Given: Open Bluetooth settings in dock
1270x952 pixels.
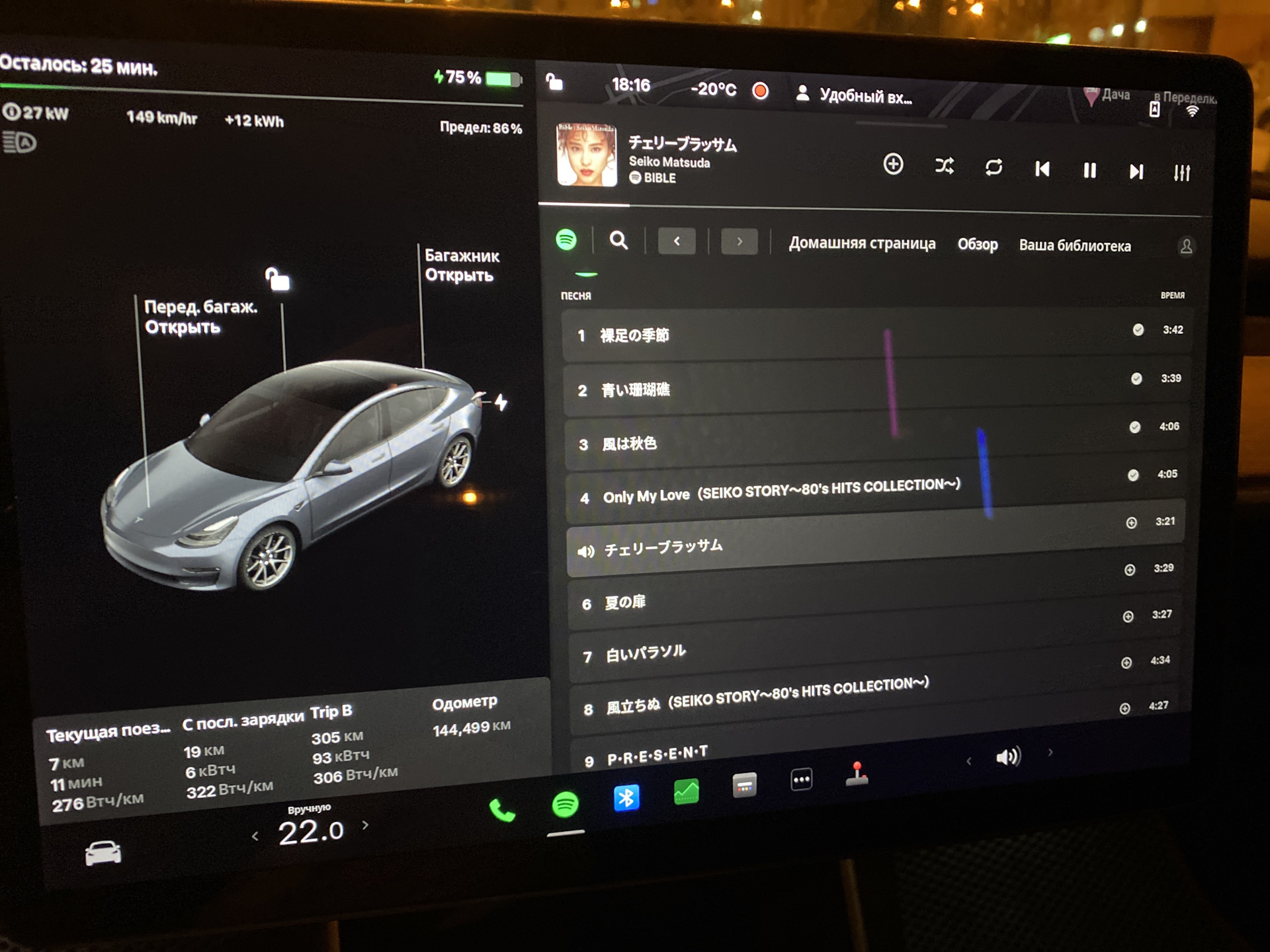Looking at the screenshot, I should pyautogui.click(x=626, y=798).
